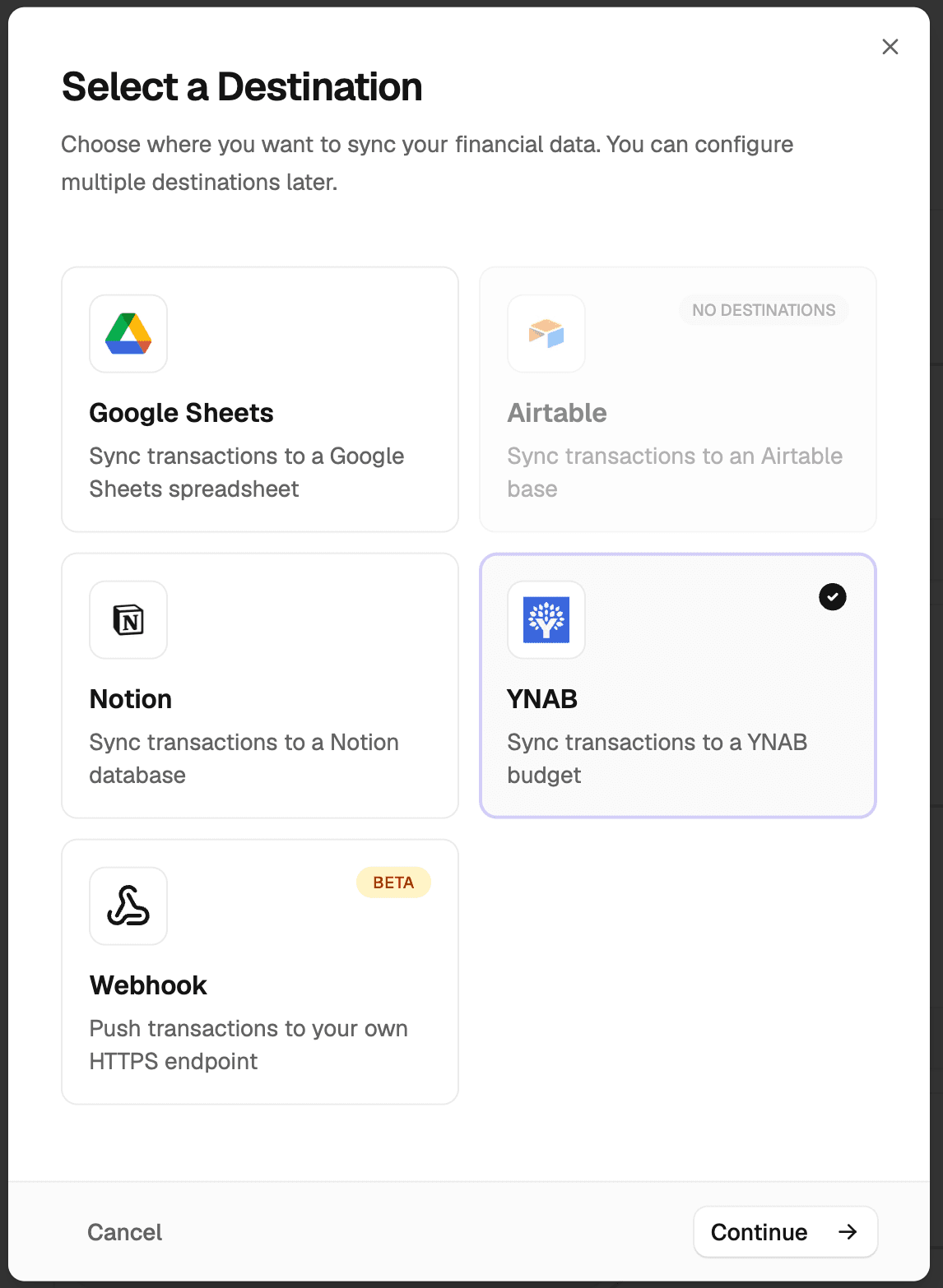Select the Webhook destination icon
This screenshot has width=943, height=1288.
(128, 906)
